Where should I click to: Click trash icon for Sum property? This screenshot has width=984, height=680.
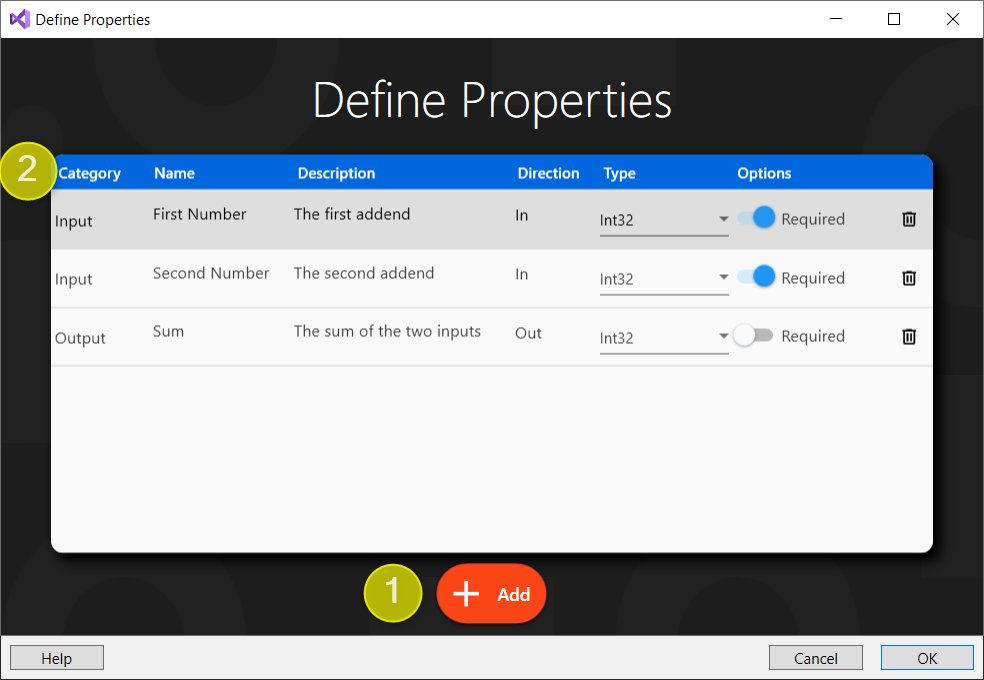(x=908, y=337)
